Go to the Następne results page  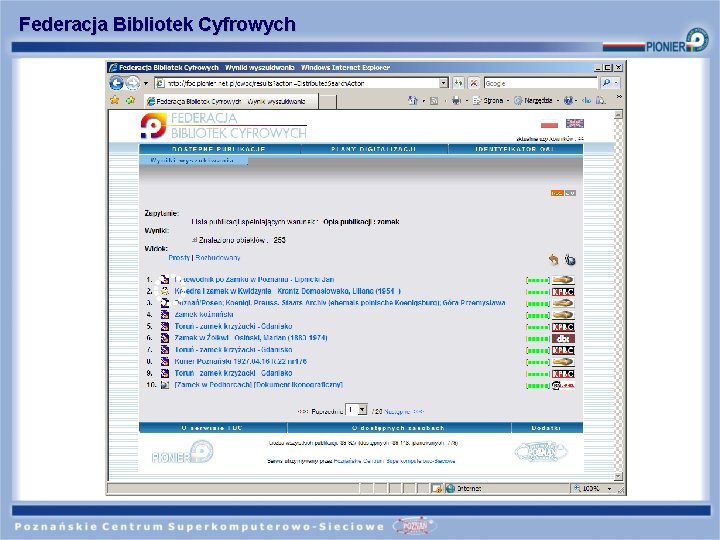pos(404,411)
